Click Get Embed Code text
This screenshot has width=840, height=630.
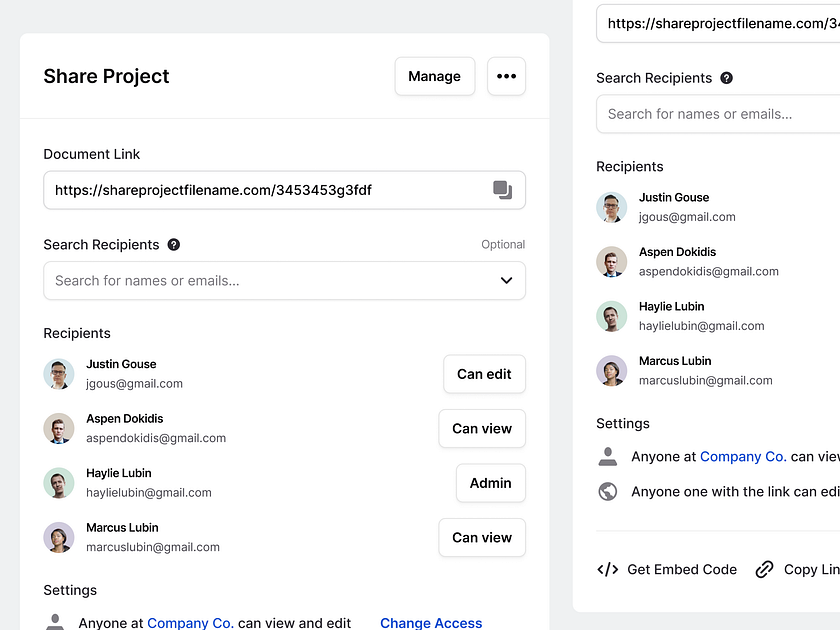[682, 569]
